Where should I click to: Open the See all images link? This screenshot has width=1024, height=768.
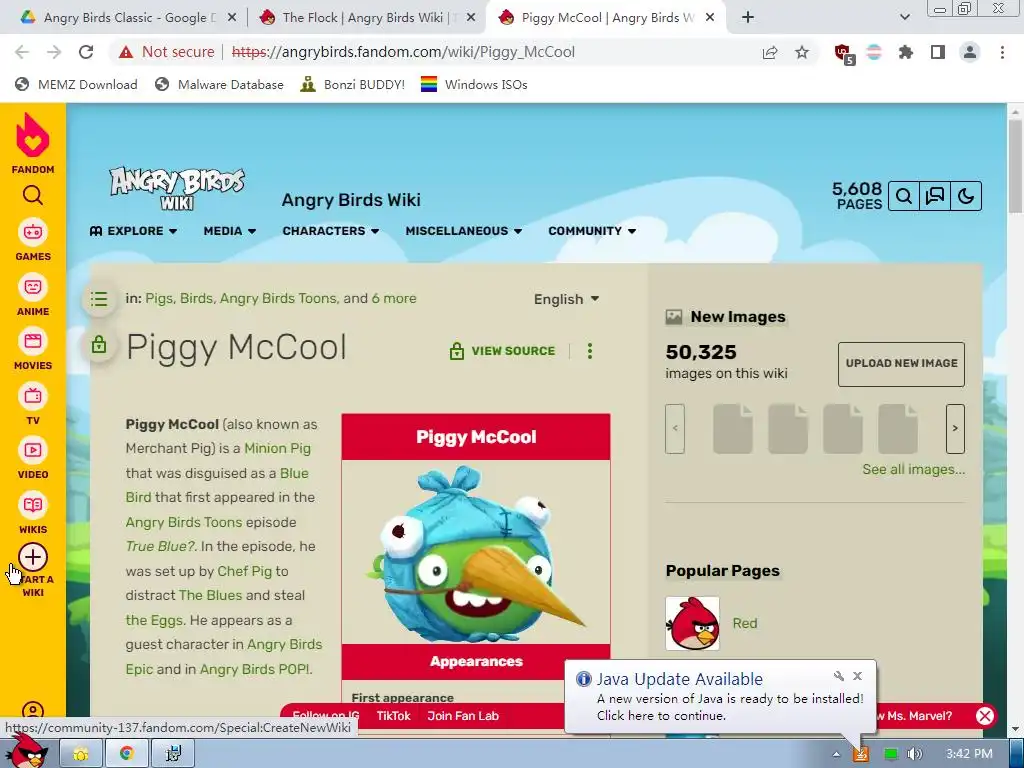pos(913,469)
